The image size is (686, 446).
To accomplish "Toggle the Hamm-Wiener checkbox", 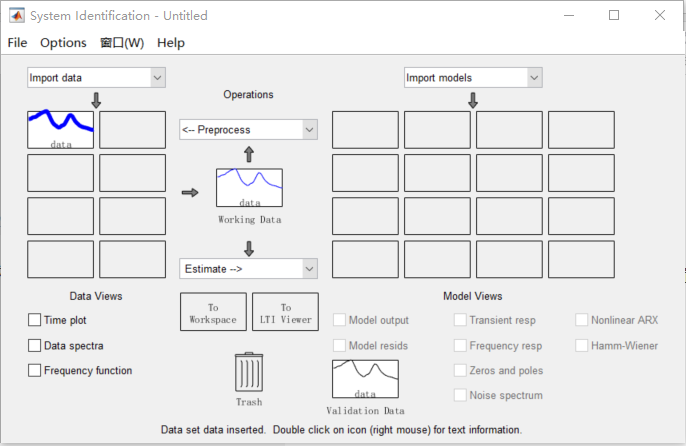I will pos(581,345).
